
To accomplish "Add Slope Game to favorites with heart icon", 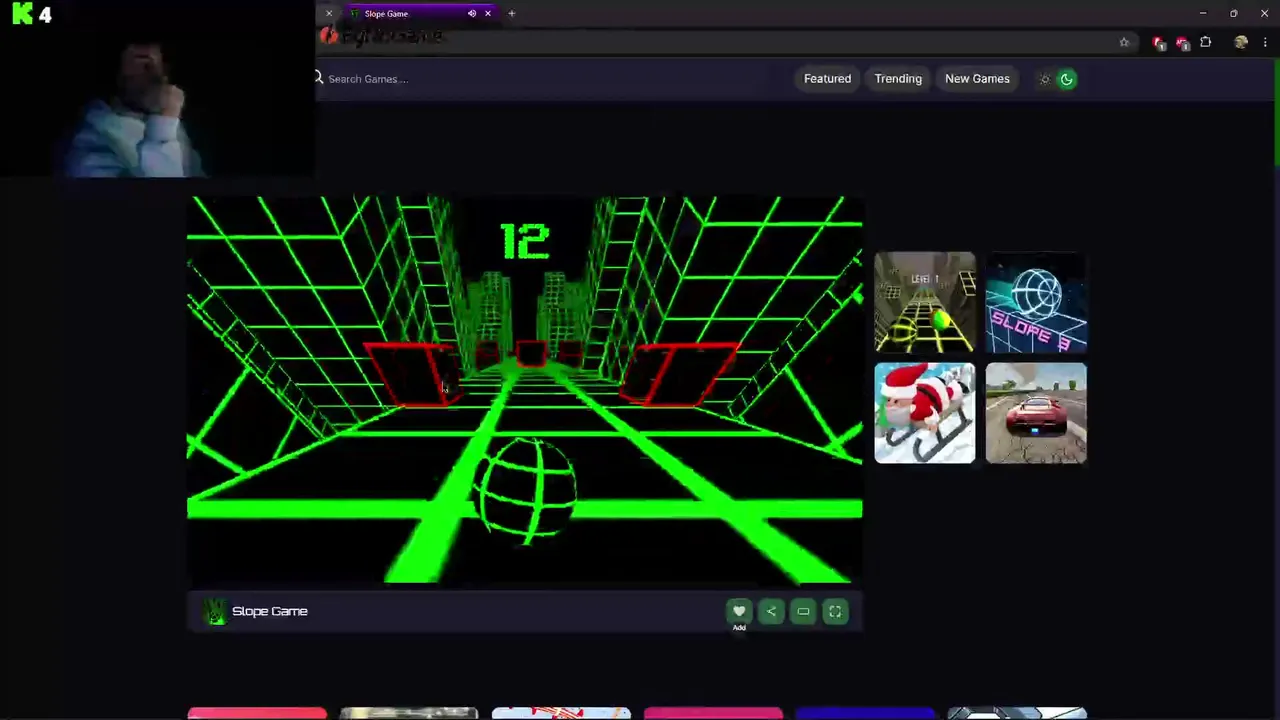I will point(739,611).
